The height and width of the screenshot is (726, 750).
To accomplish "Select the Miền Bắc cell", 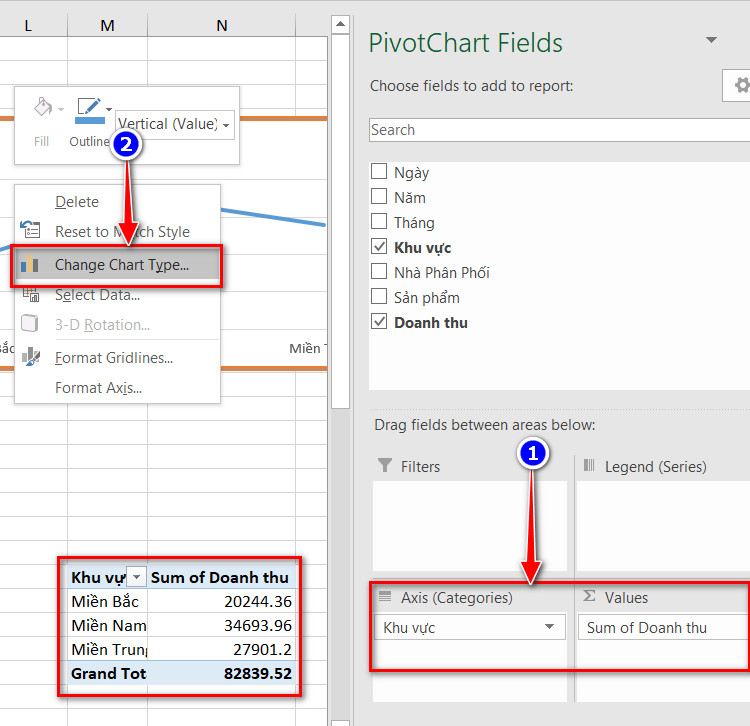I will 108,601.
